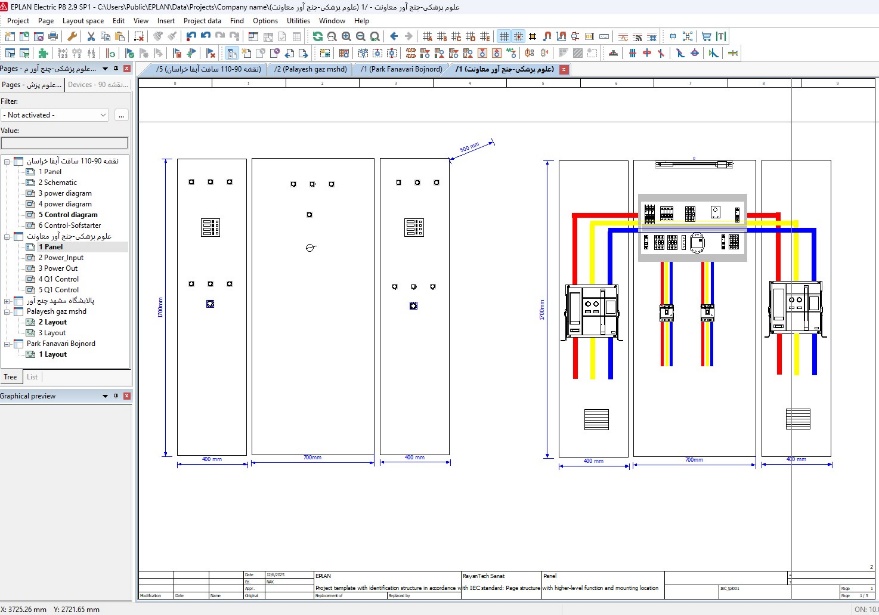The image size is (879, 615).
Task: Switch to List view tab
Action: point(33,377)
